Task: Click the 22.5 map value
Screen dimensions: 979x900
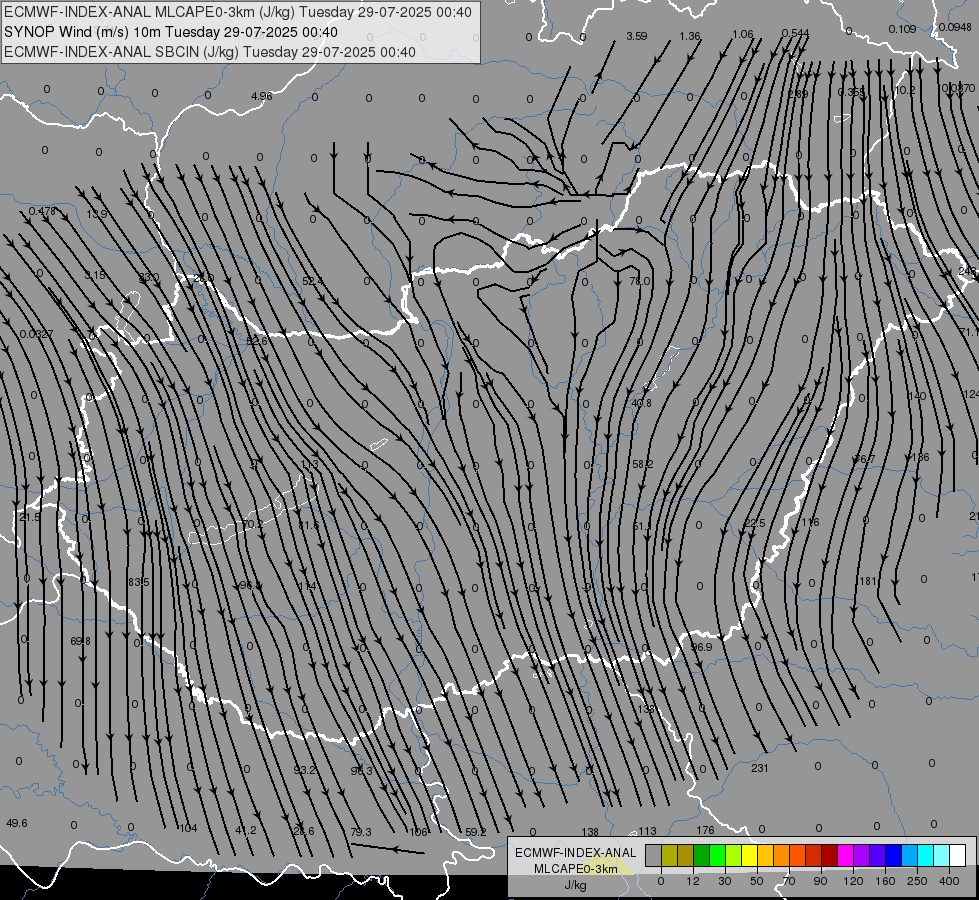Action: point(754,523)
